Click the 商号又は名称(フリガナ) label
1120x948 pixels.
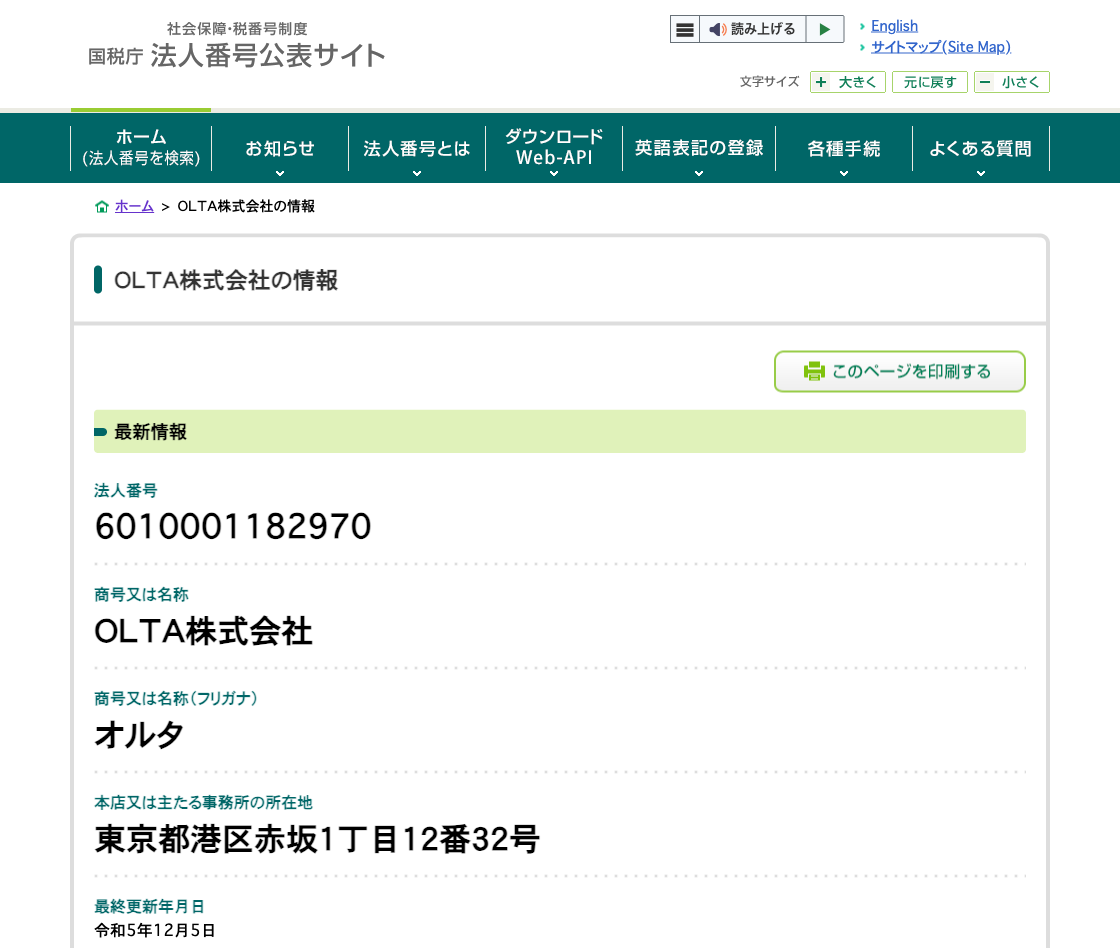tap(176, 699)
